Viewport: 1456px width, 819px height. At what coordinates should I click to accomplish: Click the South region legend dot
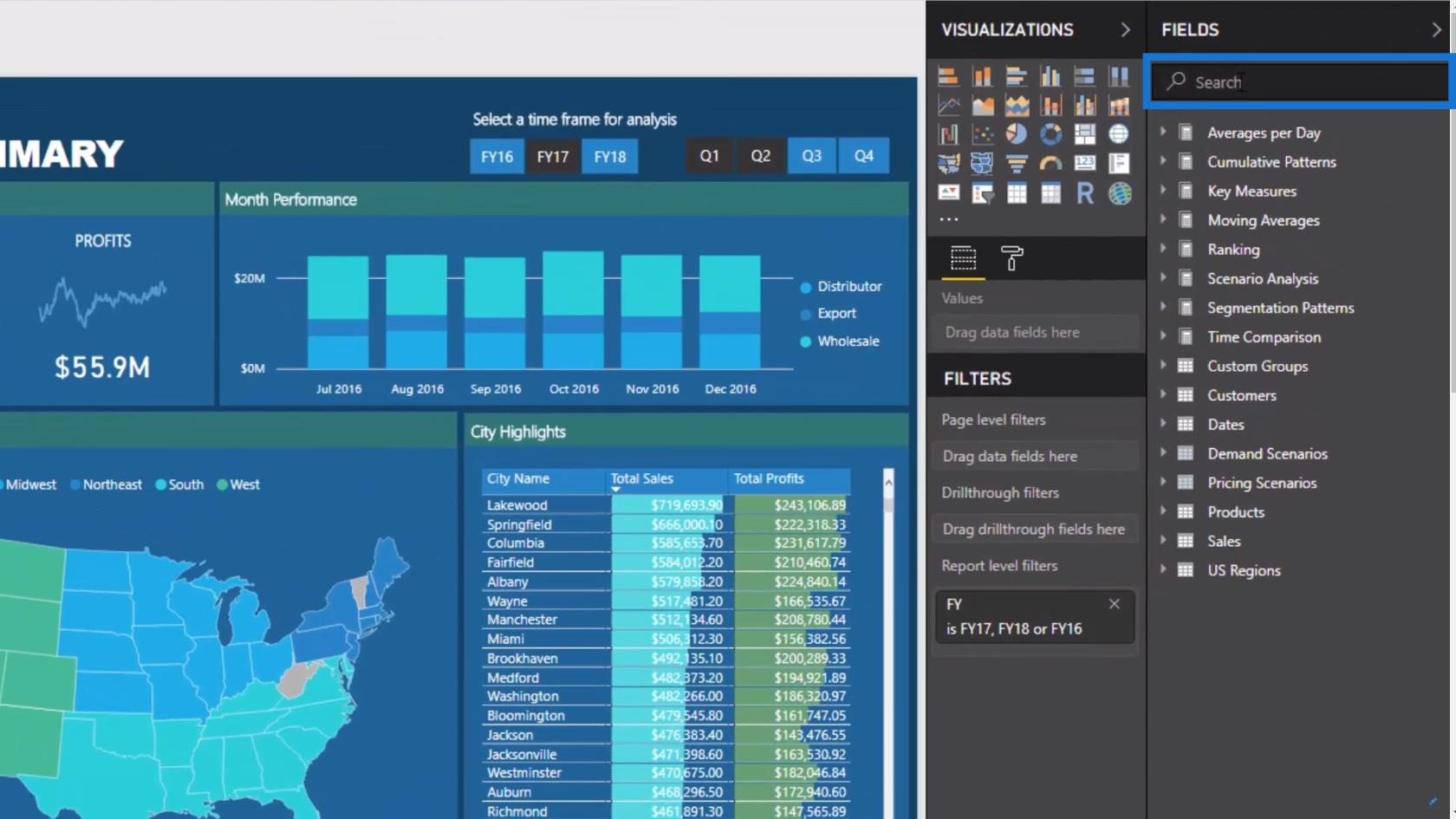[160, 484]
